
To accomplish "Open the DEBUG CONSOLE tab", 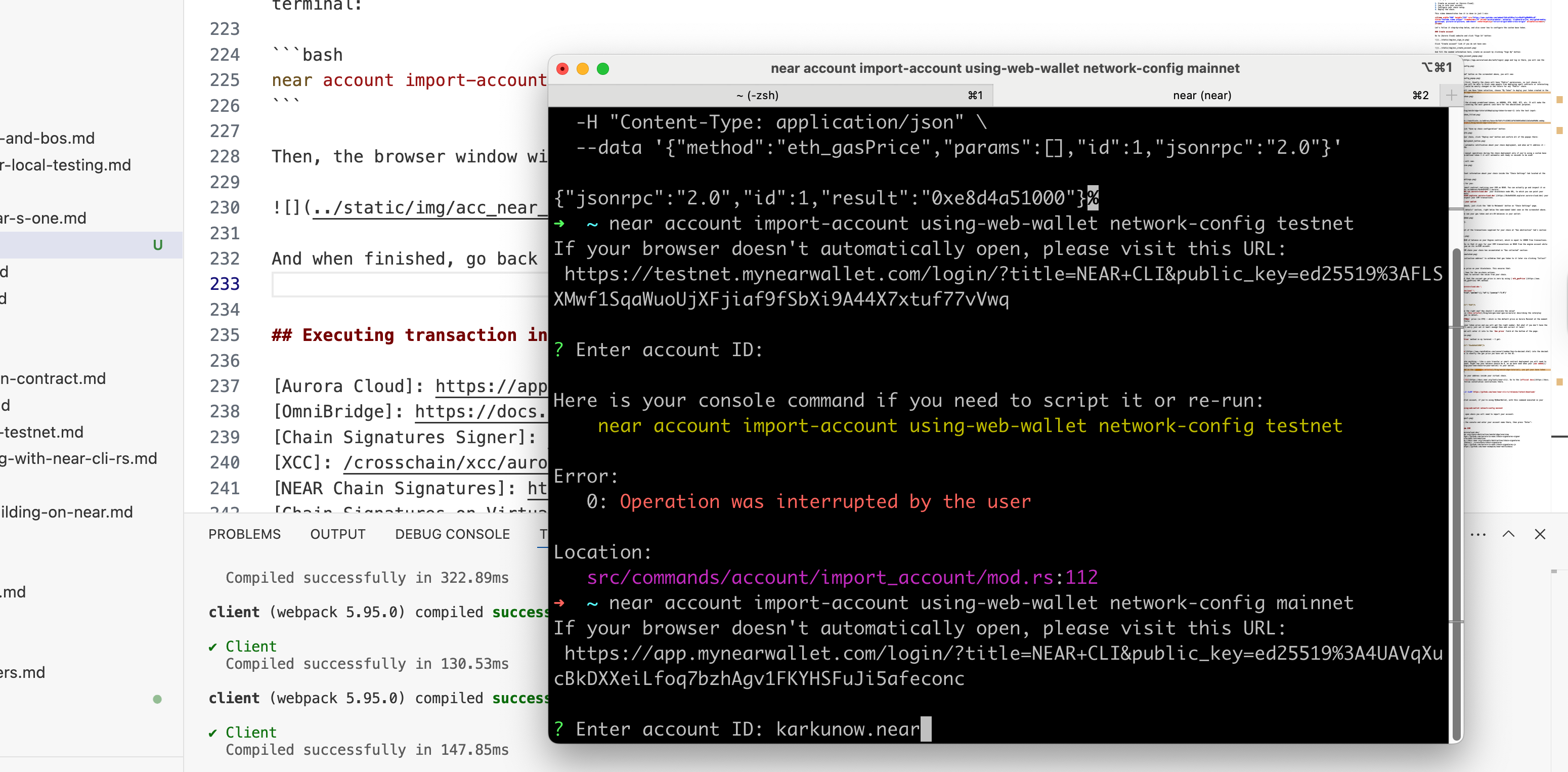I will pos(452,534).
